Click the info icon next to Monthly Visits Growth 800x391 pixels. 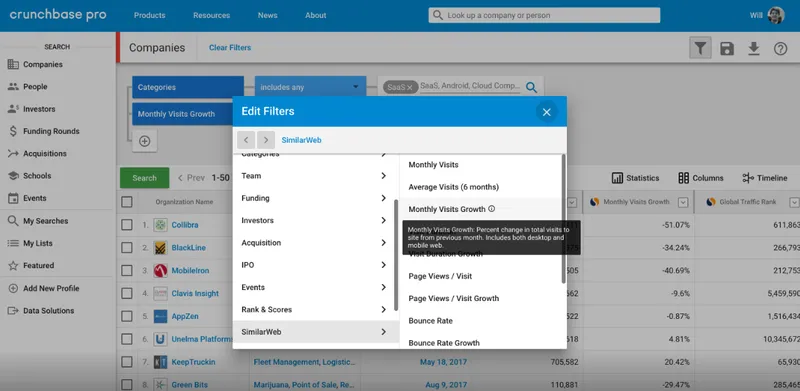[491, 209]
